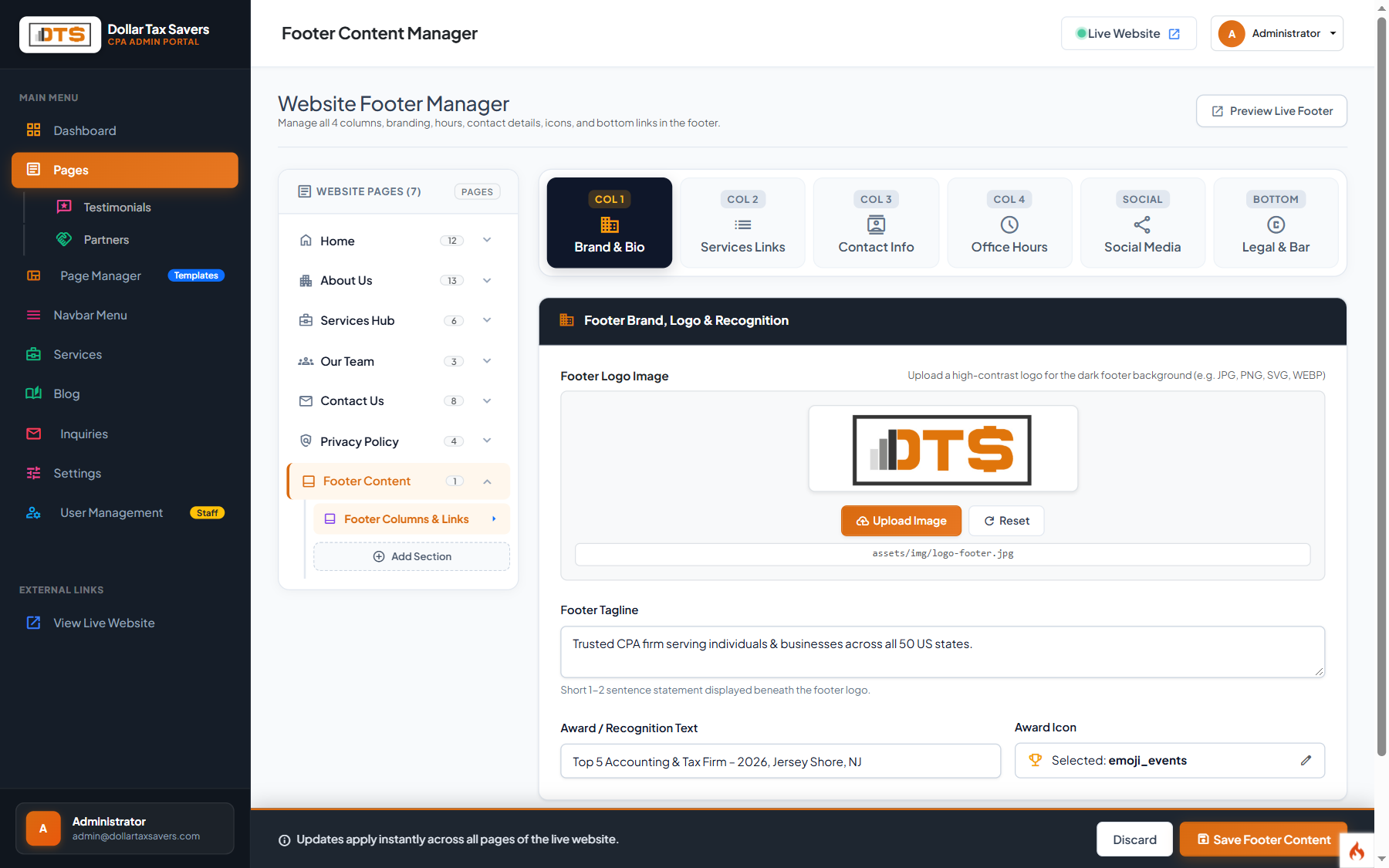Reset the footer logo image

click(x=1006, y=521)
